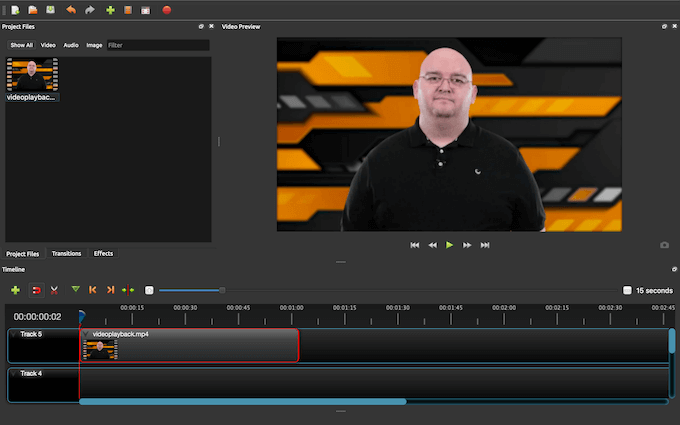Toggle the timeline snapping magnet
680x425 pixels.
[x=36, y=290]
